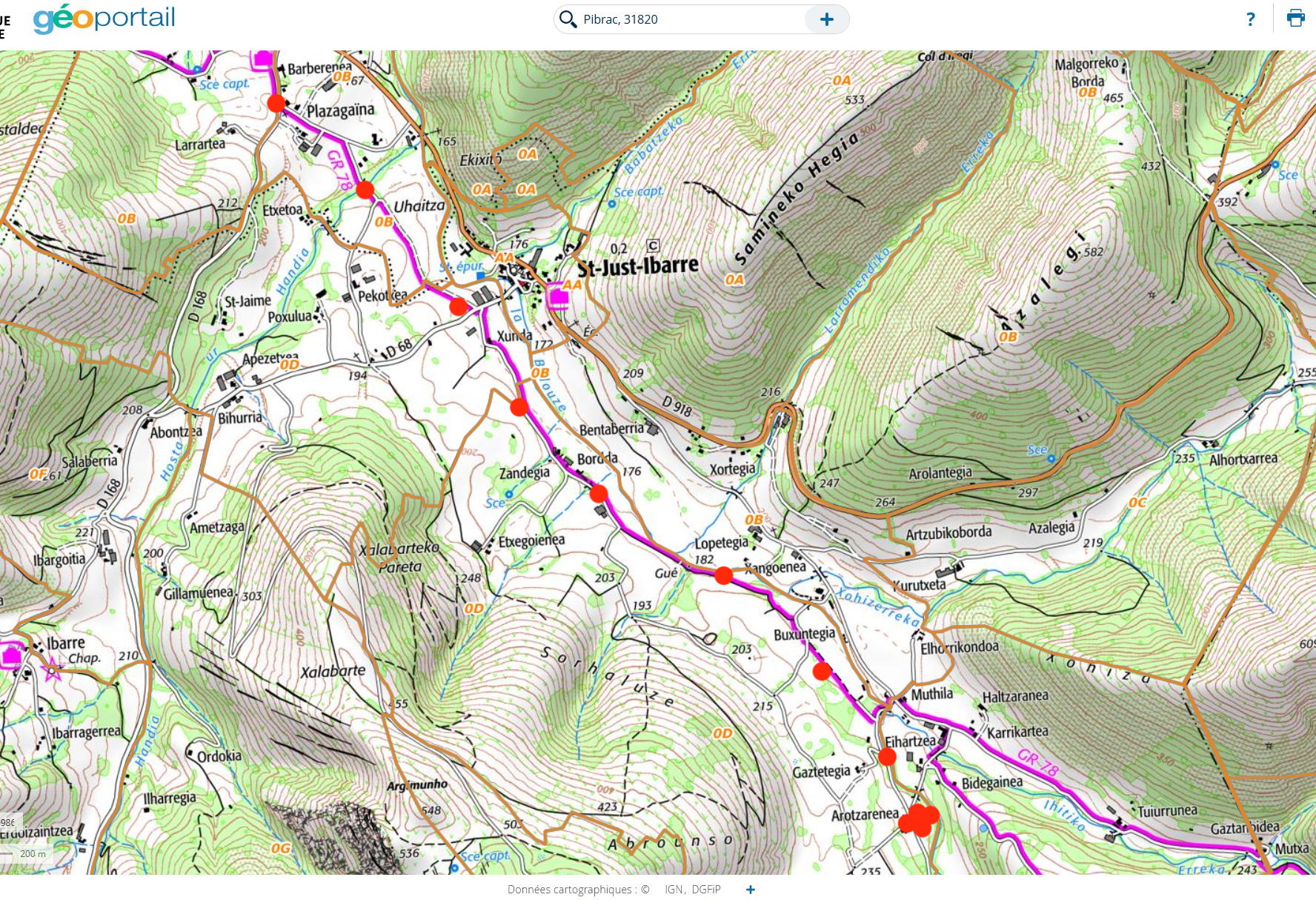The width and height of the screenshot is (1316, 900).
Task: Select the red waypoint dot below Bordda
Action: tap(599, 493)
